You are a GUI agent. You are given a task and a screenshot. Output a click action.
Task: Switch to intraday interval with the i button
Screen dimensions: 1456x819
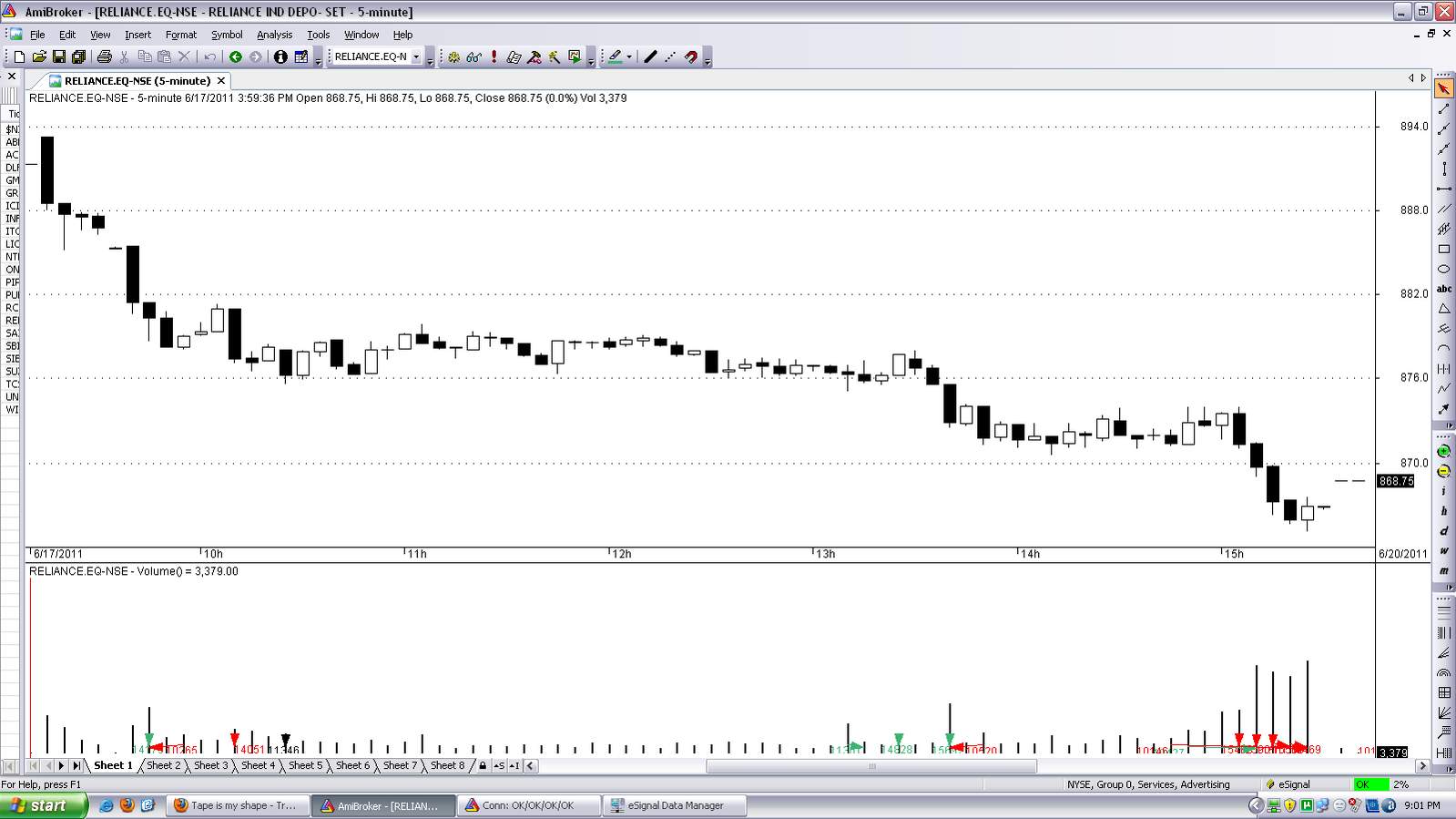click(1444, 492)
